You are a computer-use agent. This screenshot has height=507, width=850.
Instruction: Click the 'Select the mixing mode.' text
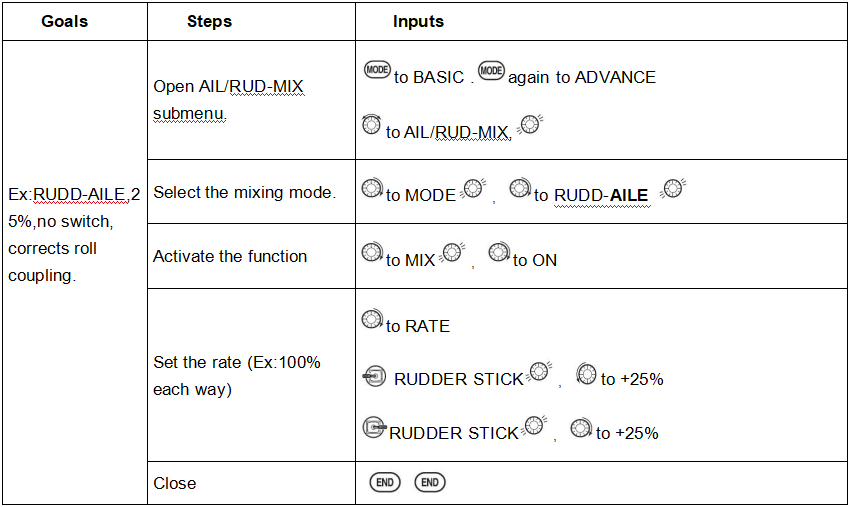[244, 192]
